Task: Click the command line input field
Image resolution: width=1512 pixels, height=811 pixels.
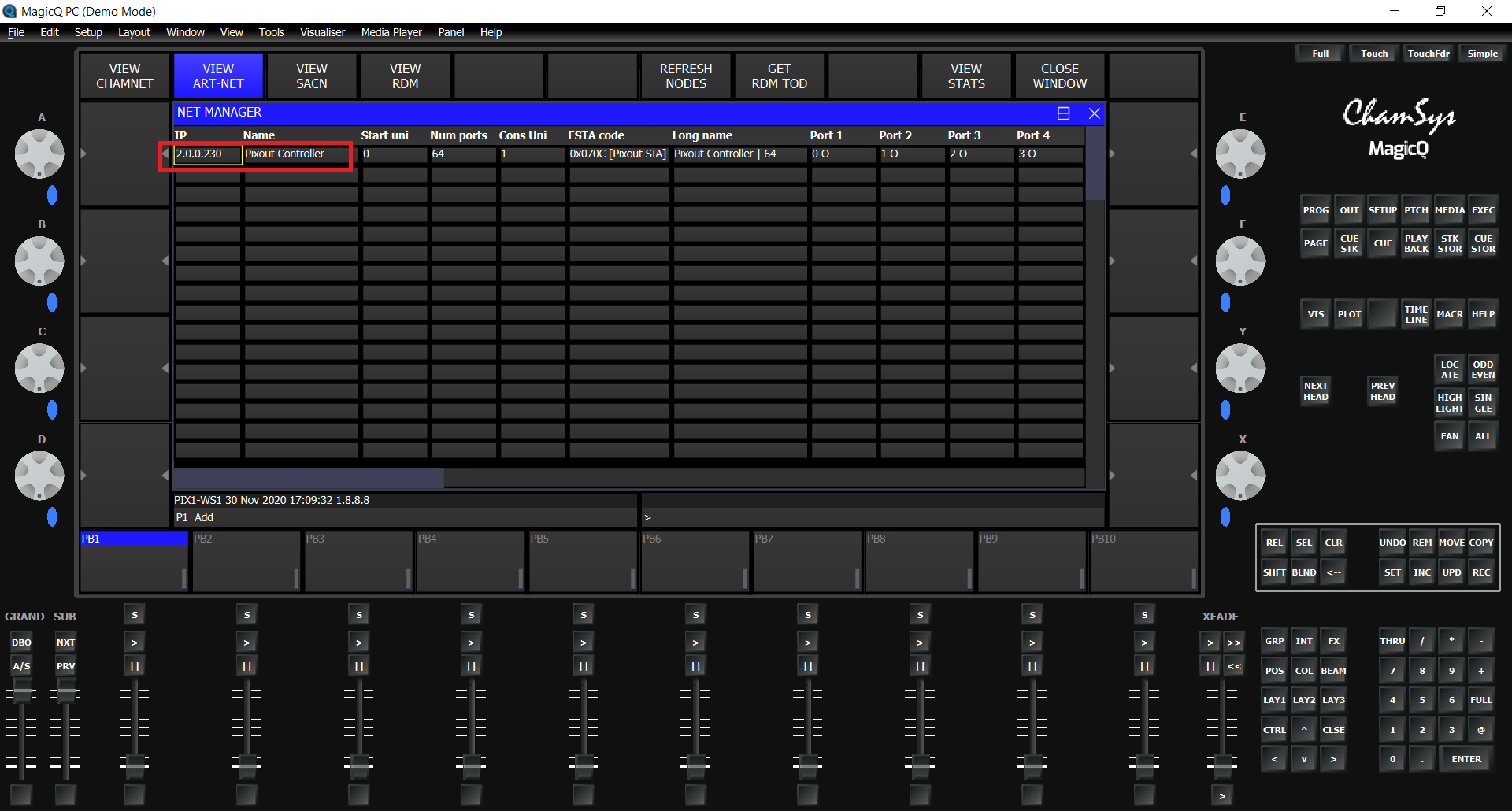Action: coord(873,517)
